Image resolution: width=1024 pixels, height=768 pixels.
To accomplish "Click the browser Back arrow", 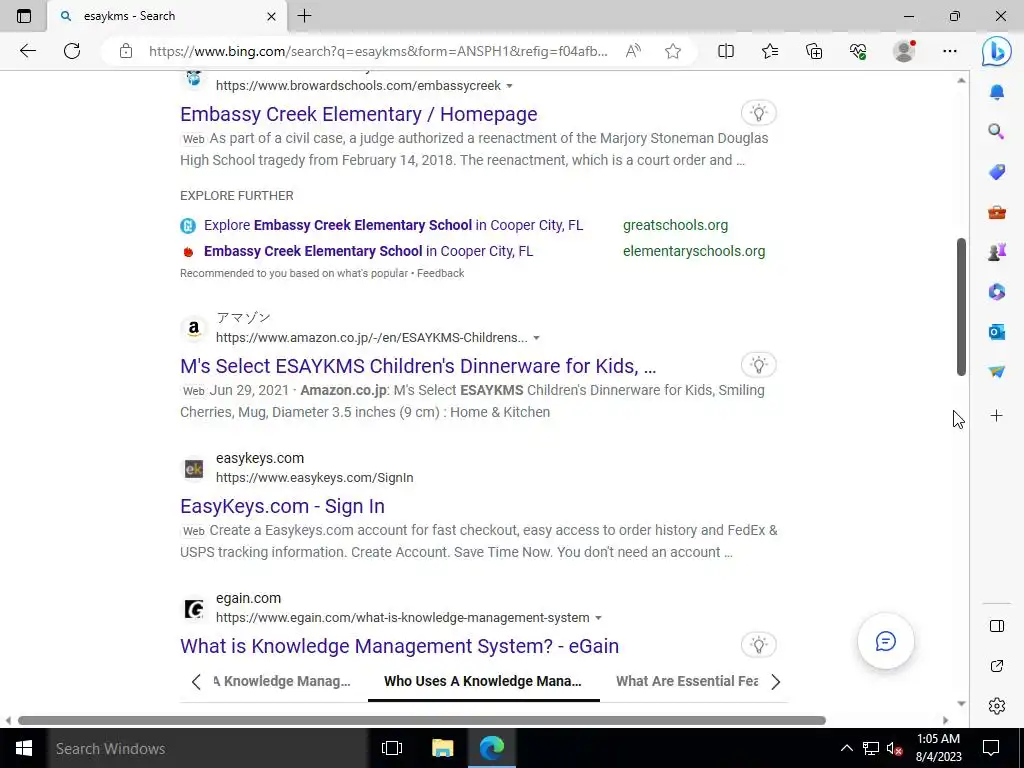I will point(27,51).
